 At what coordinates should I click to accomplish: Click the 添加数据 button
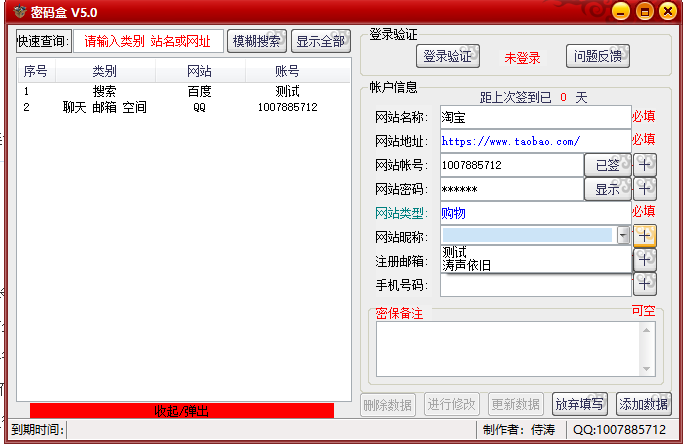[x=643, y=404]
